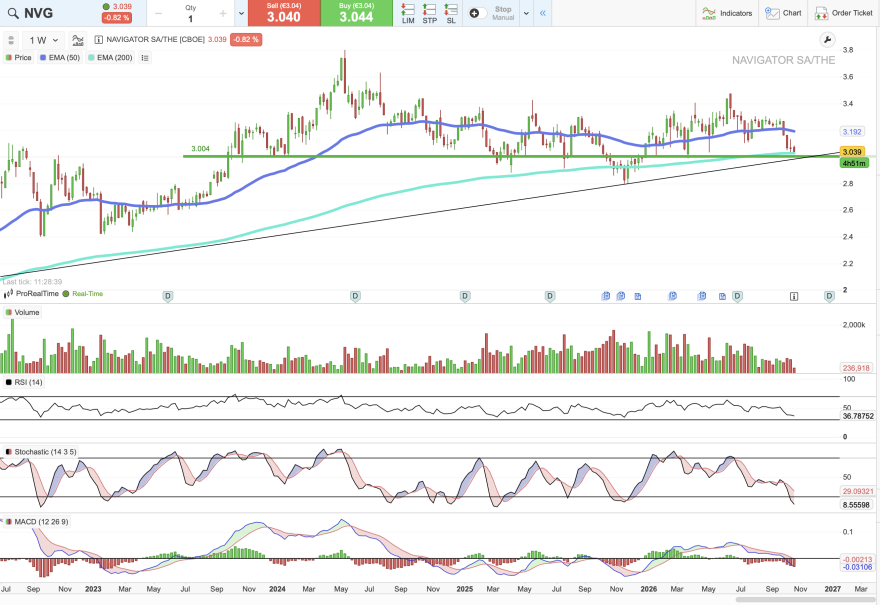
Task: Open the Order Ticket panel
Action: (x=844, y=13)
